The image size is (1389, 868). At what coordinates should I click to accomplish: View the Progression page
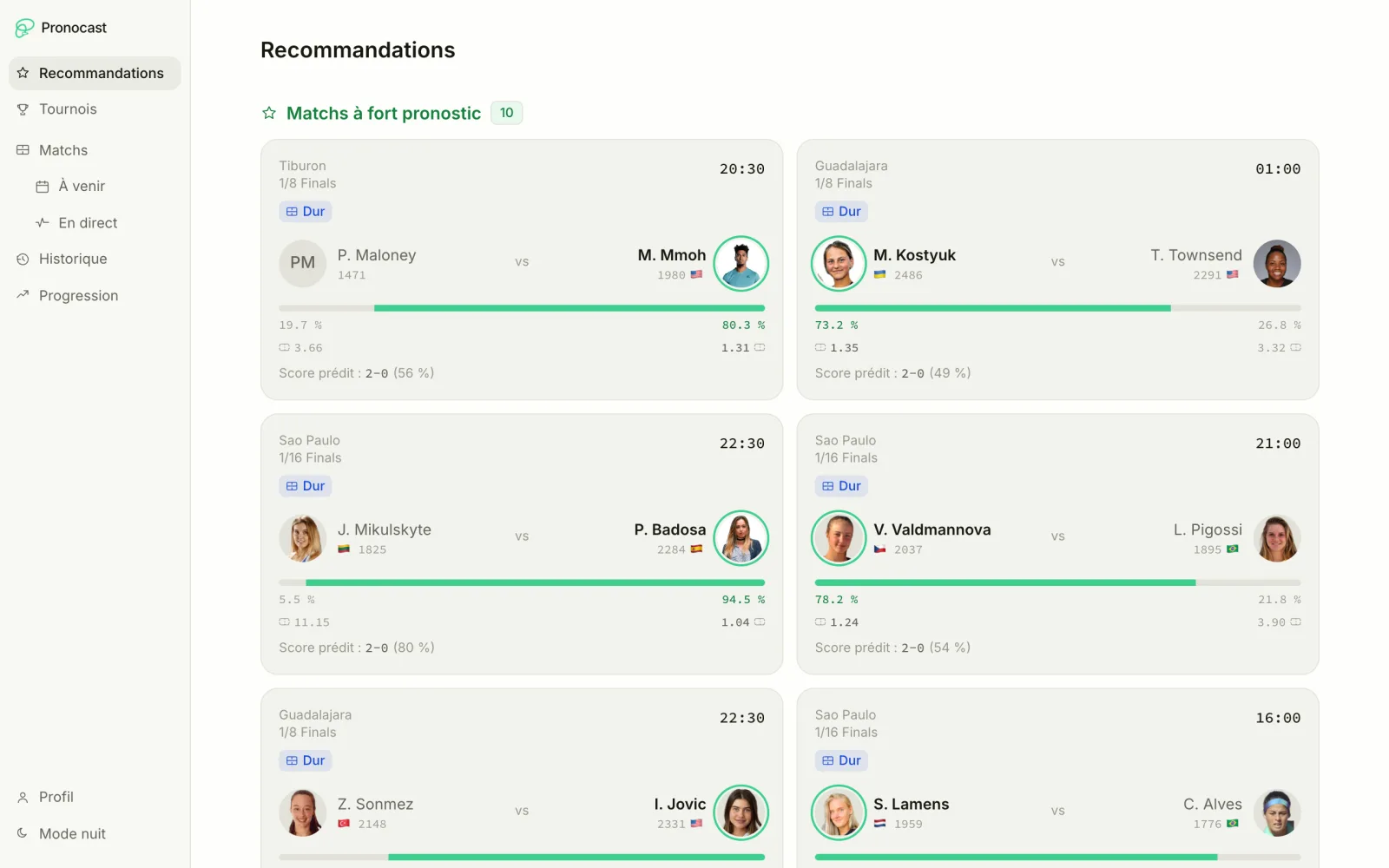pyautogui.click(x=95, y=295)
